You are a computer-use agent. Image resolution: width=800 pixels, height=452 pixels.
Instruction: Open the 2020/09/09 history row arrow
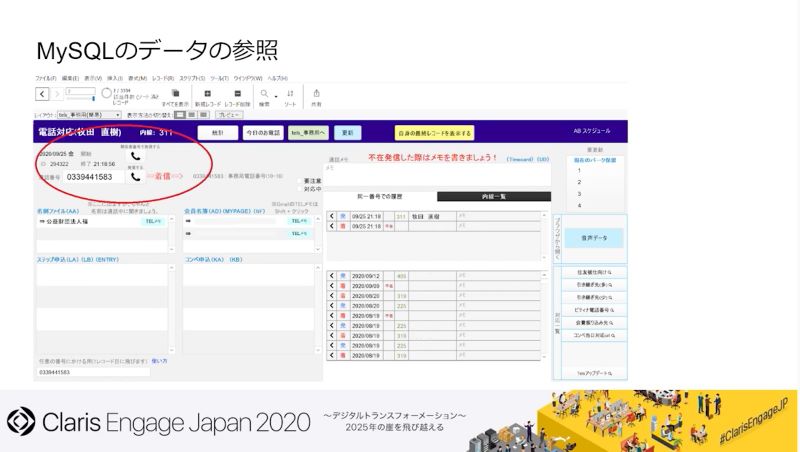[x=332, y=286]
